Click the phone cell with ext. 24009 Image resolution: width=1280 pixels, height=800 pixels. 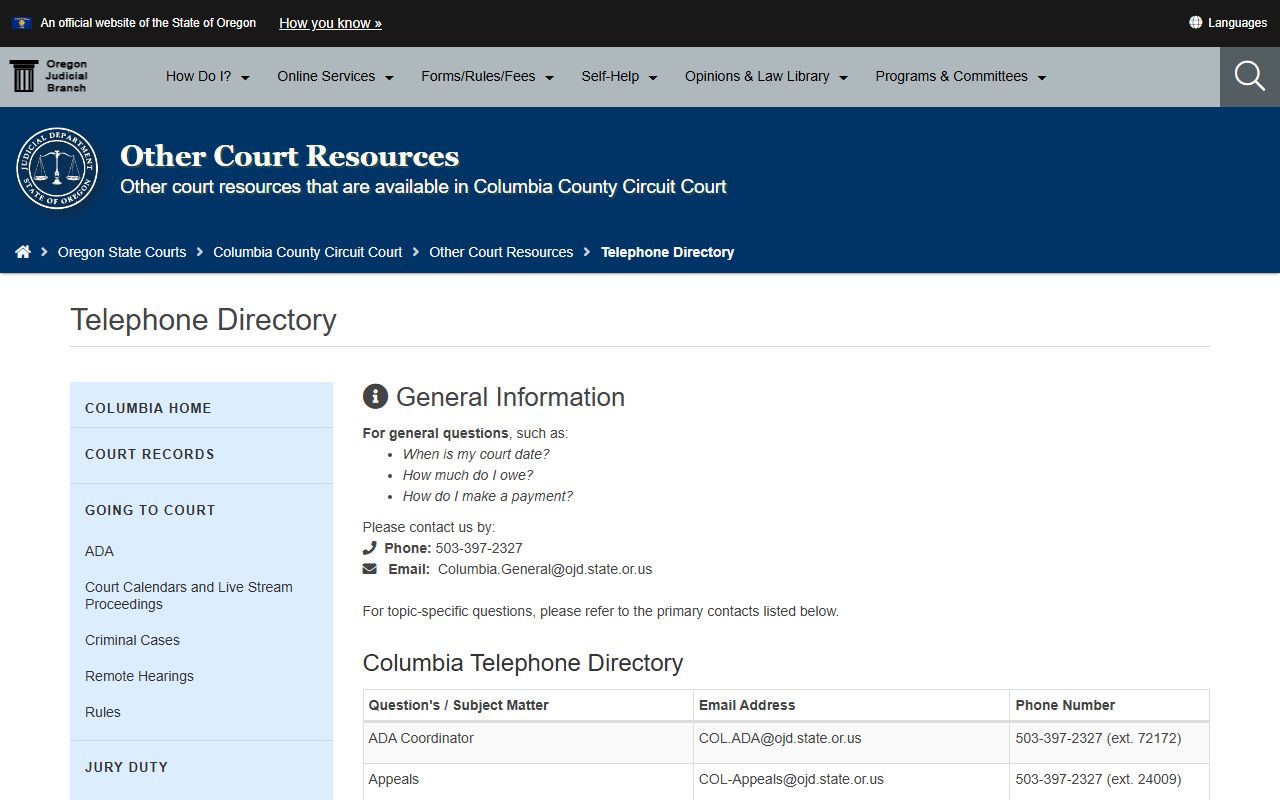click(1109, 782)
